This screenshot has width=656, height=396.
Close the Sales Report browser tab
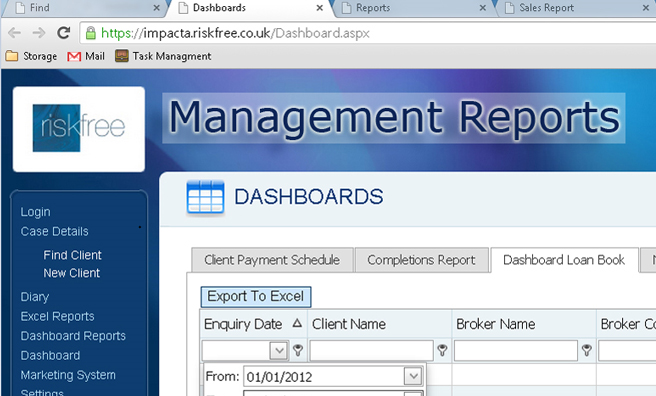(646, 8)
